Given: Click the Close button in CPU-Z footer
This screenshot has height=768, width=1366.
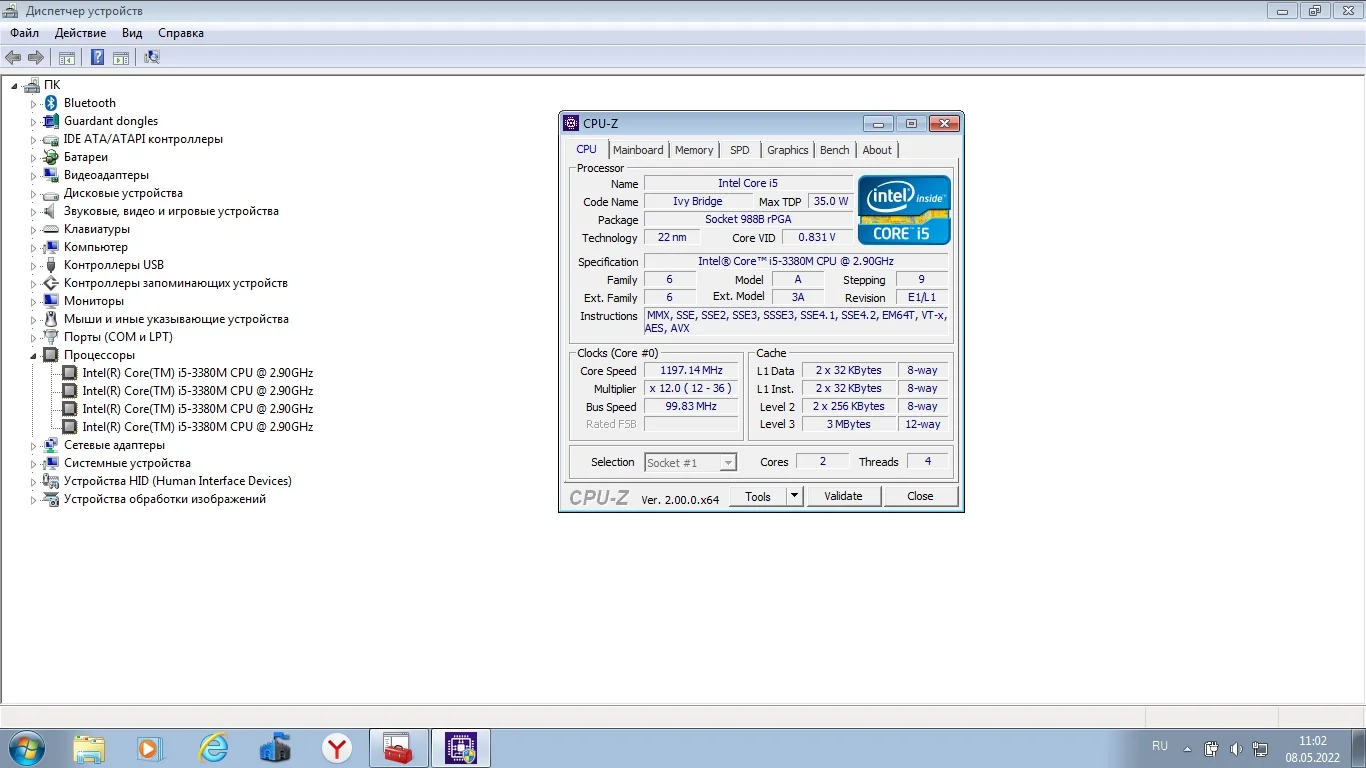Looking at the screenshot, I should pyautogui.click(x=920, y=496).
